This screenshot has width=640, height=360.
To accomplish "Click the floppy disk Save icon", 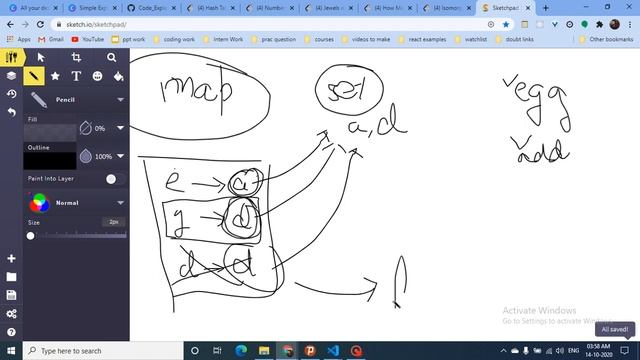I will 11,295.
